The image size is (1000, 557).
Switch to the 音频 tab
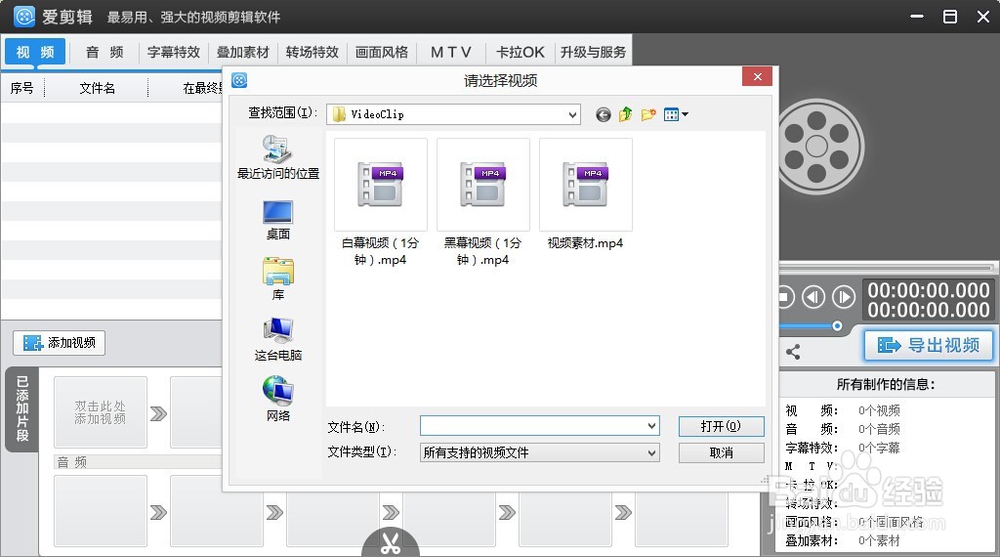pyautogui.click(x=105, y=52)
